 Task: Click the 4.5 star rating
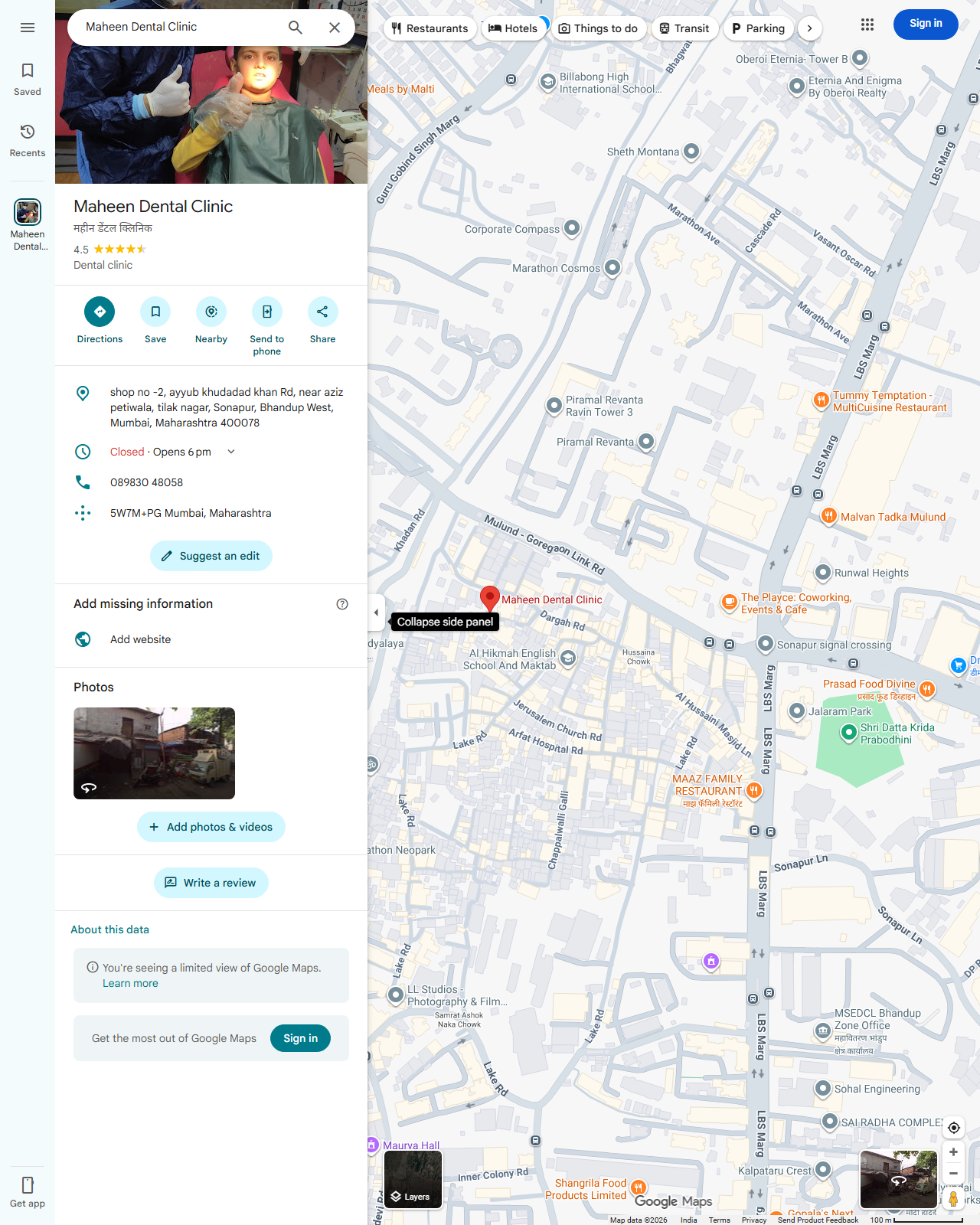[110, 249]
